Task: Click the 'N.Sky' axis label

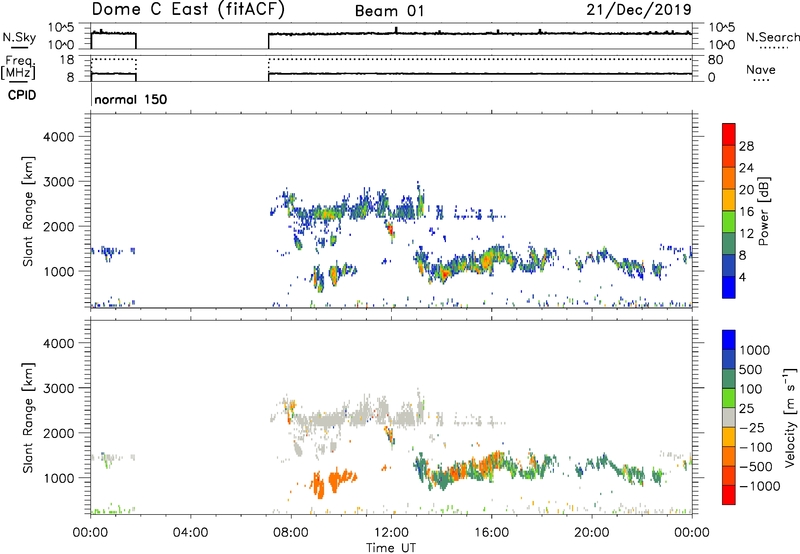Action: coord(19,37)
